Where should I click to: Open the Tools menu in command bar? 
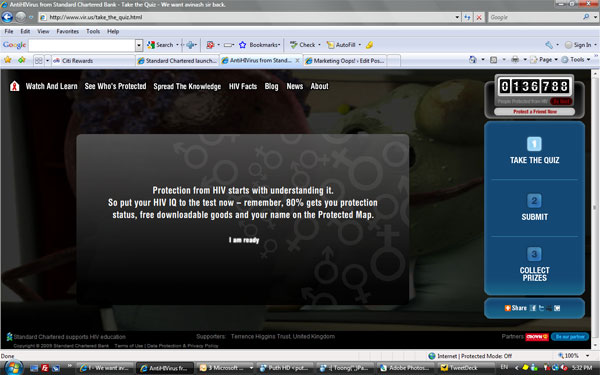tap(576, 59)
